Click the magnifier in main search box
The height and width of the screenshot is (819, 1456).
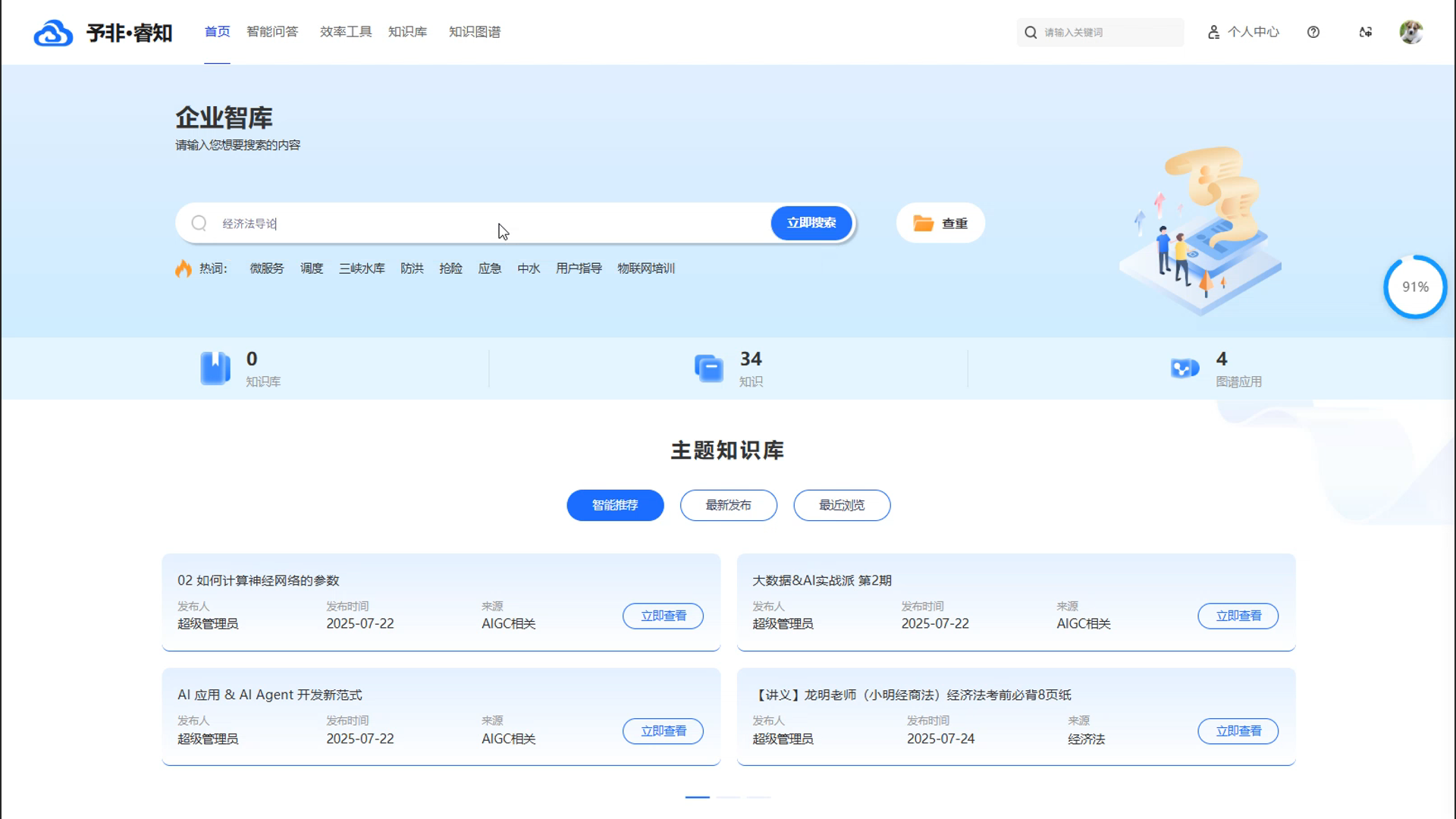pos(199,223)
